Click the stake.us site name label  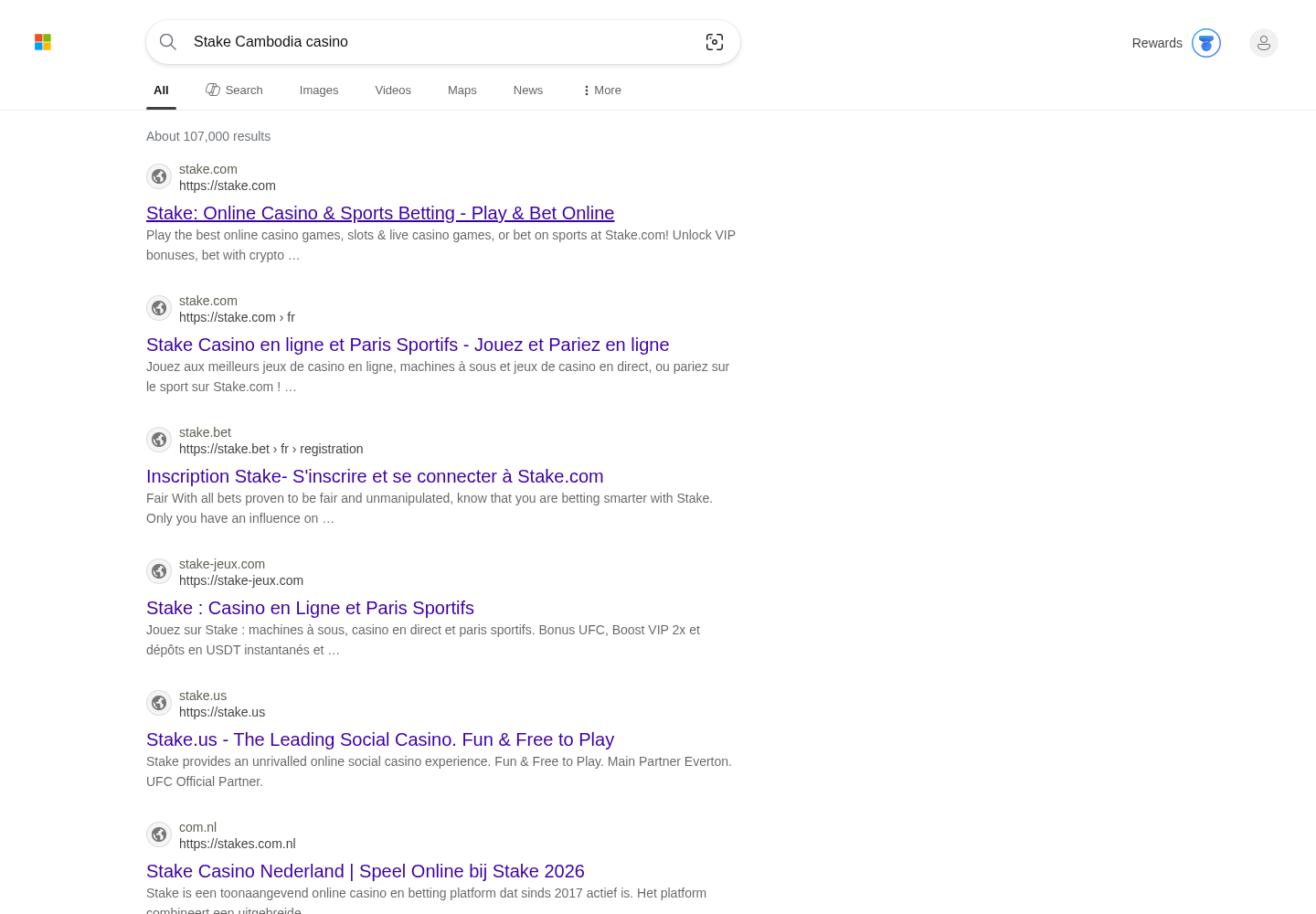point(203,696)
